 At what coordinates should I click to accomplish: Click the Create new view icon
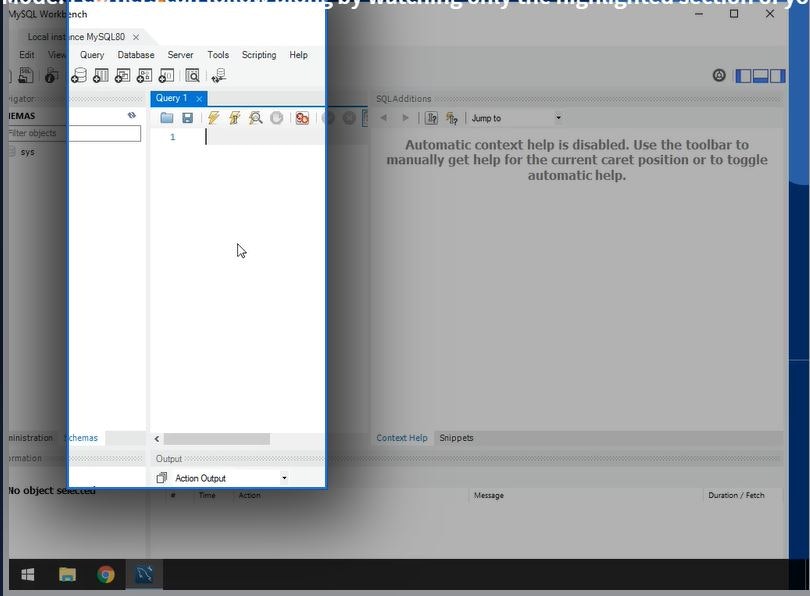(122, 75)
